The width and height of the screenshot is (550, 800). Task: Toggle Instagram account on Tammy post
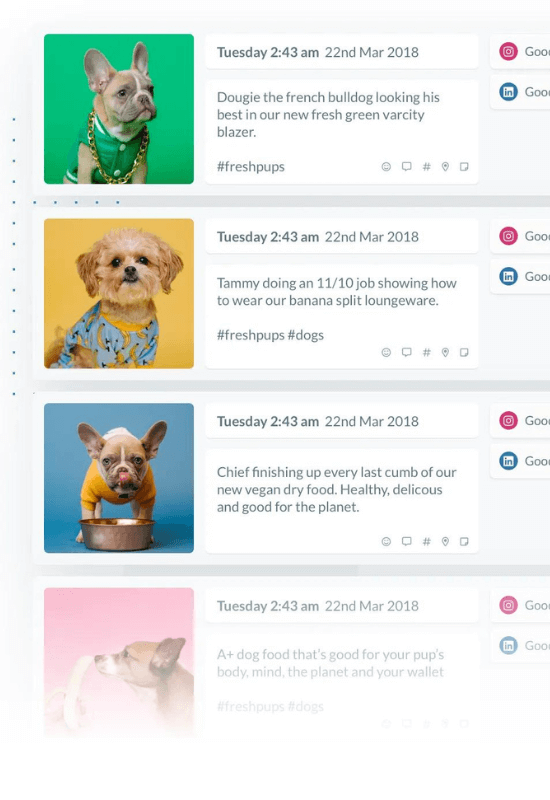click(520, 236)
